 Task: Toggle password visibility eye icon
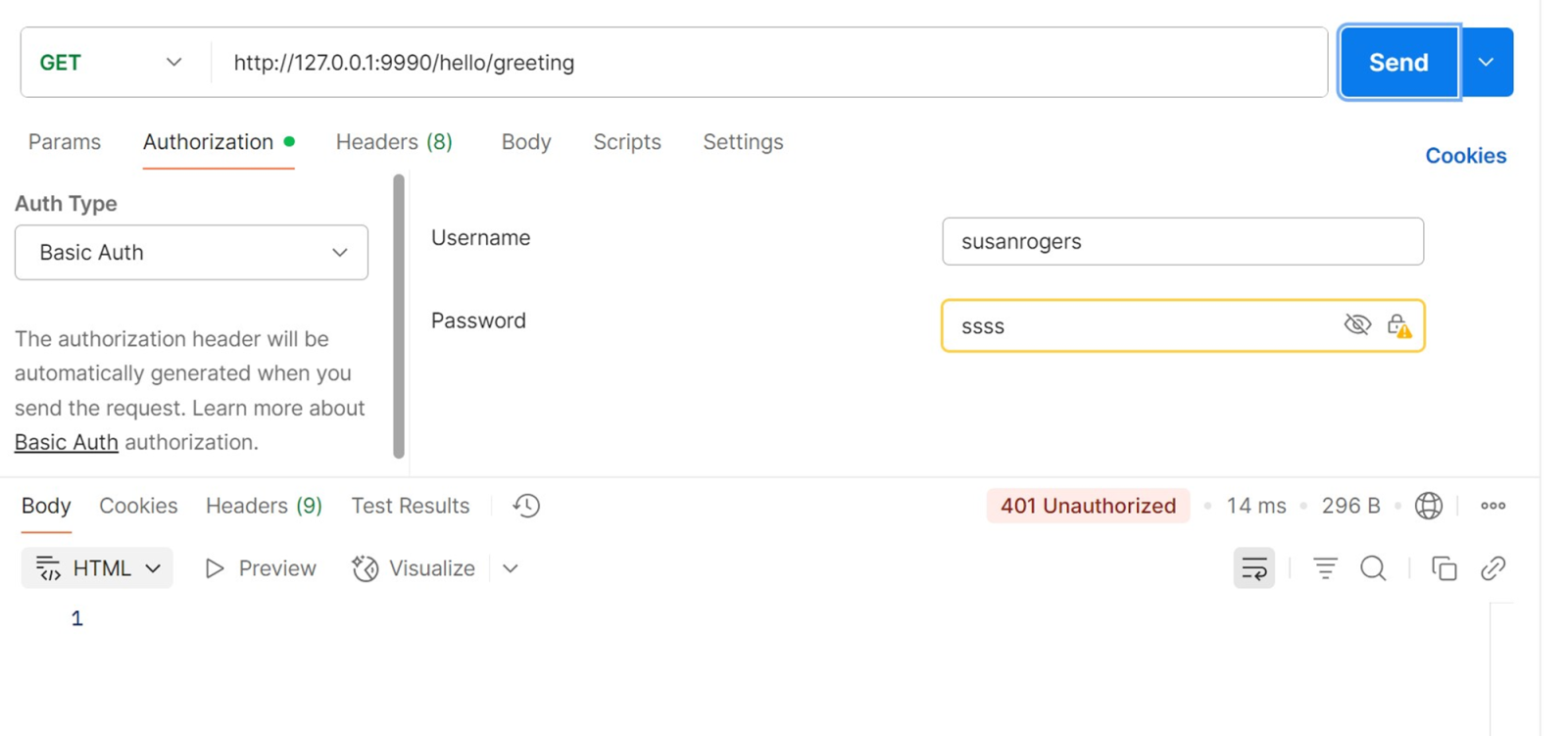tap(1357, 324)
